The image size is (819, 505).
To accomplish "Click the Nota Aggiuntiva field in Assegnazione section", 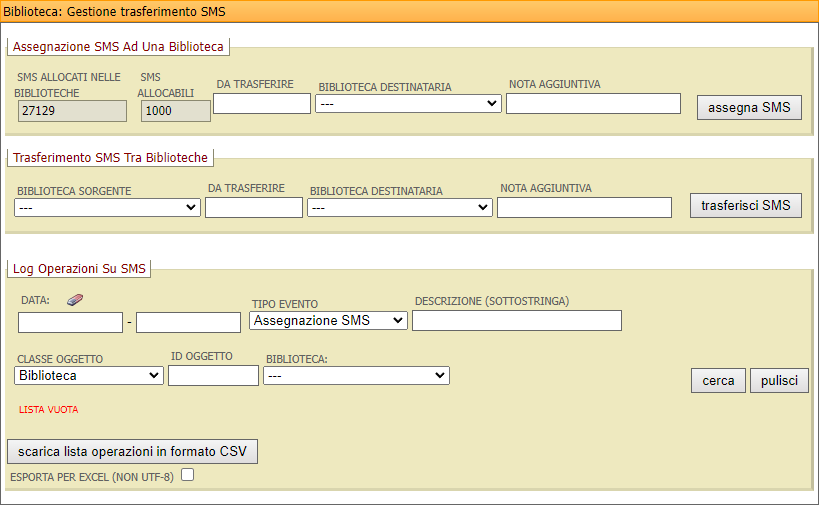I will pos(593,103).
